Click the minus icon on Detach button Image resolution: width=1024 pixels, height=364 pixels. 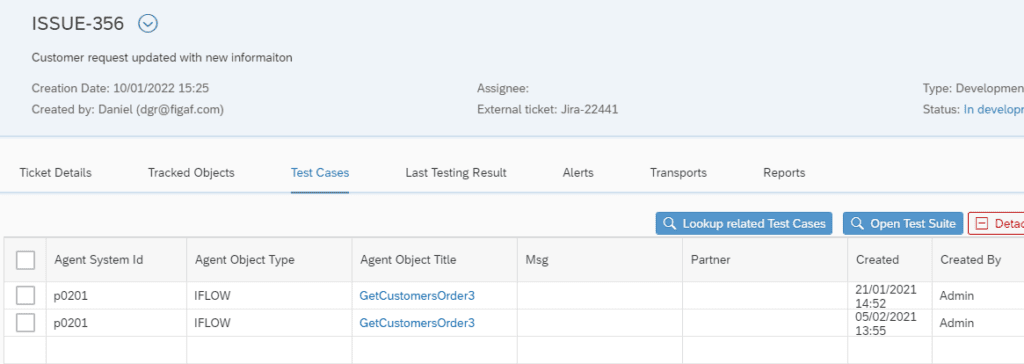click(x=982, y=223)
